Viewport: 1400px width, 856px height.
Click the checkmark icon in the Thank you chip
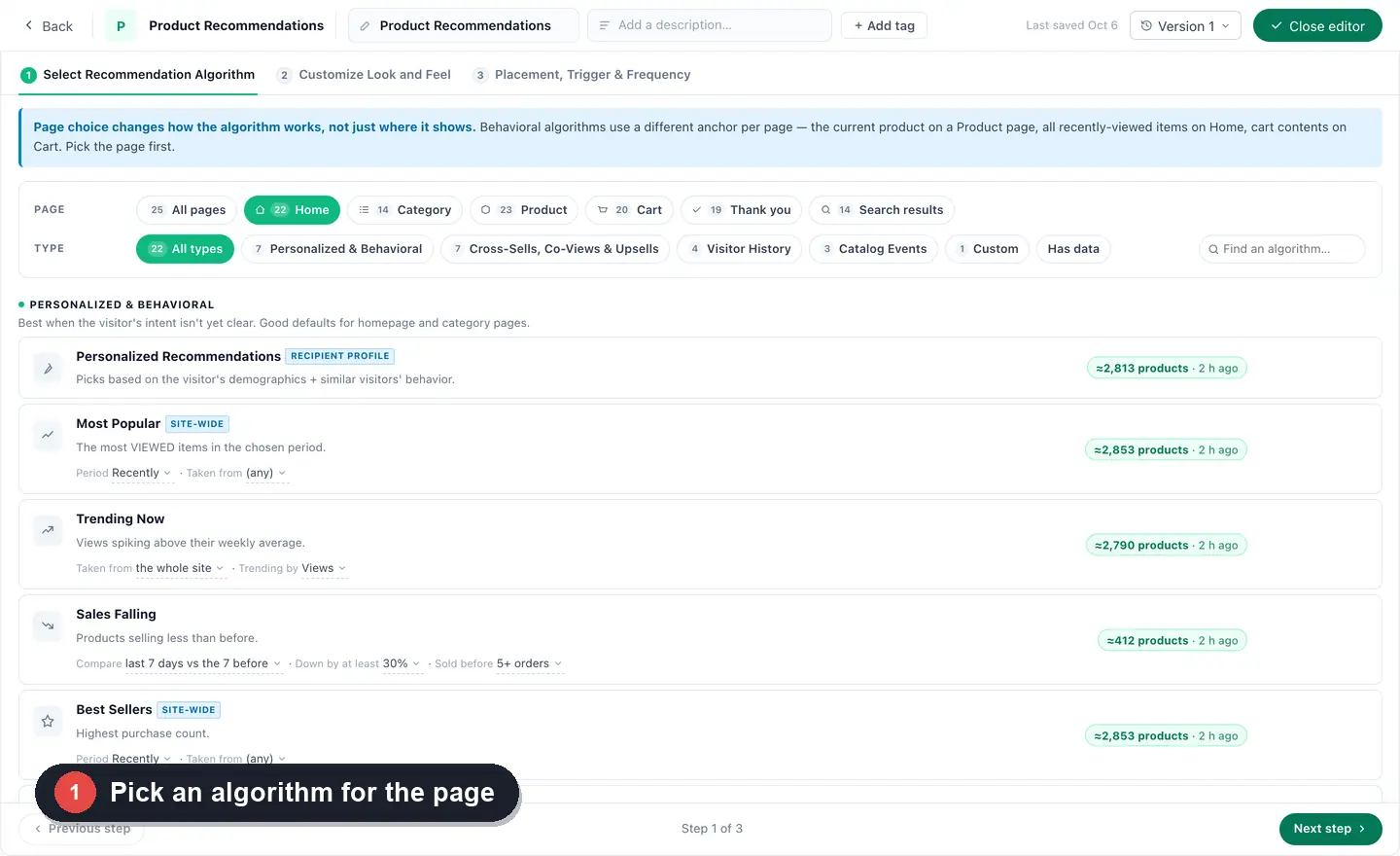click(x=697, y=210)
